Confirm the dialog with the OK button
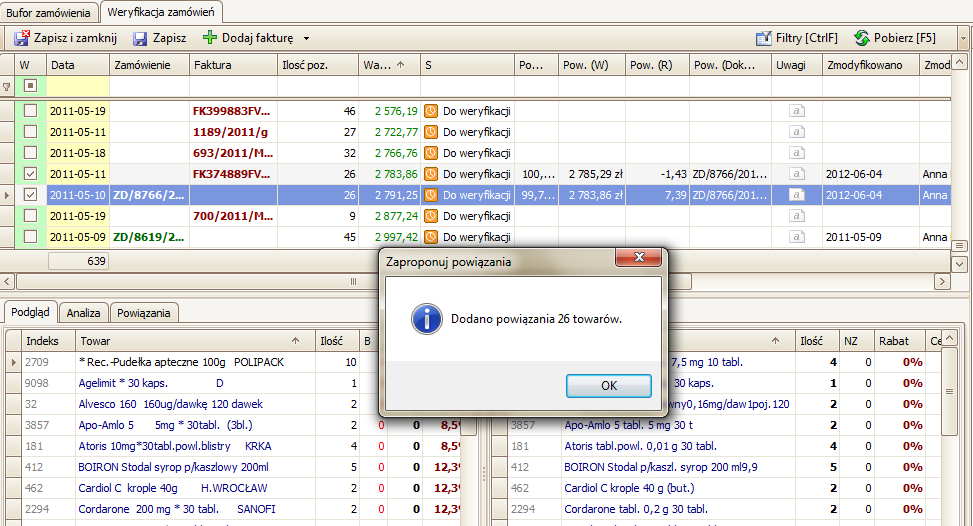Image resolution: width=973 pixels, height=526 pixels. point(609,386)
